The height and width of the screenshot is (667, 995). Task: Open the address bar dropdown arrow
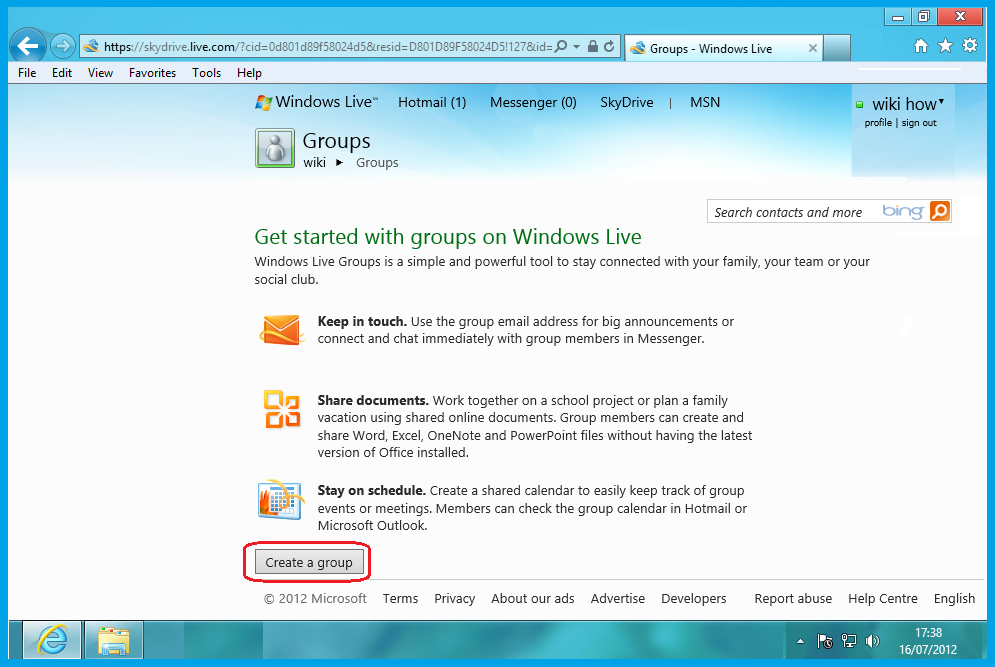pos(576,46)
